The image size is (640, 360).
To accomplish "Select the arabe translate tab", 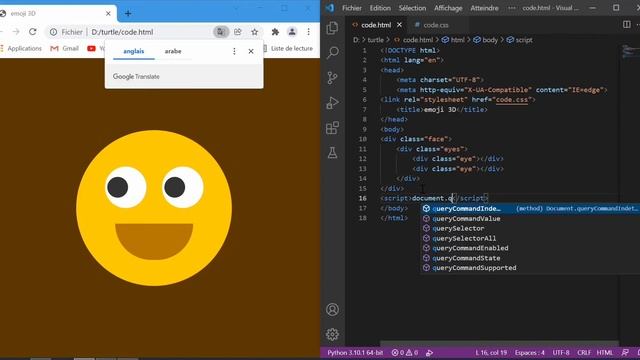I will tap(173, 51).
